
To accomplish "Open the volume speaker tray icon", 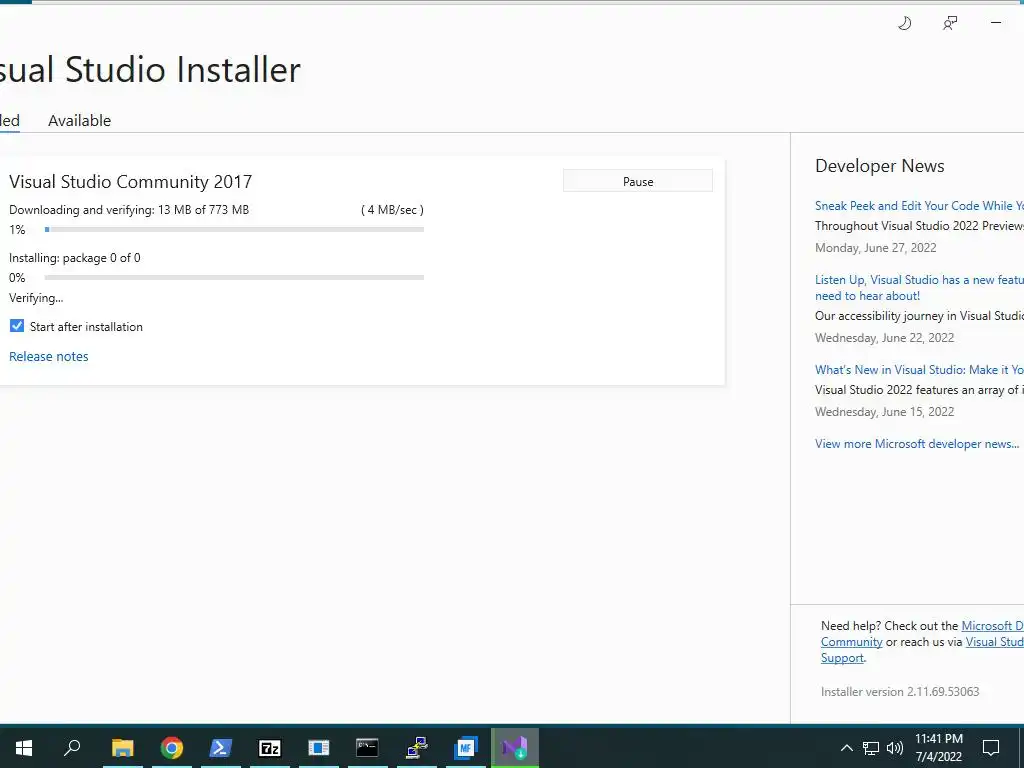I will [x=895, y=748].
